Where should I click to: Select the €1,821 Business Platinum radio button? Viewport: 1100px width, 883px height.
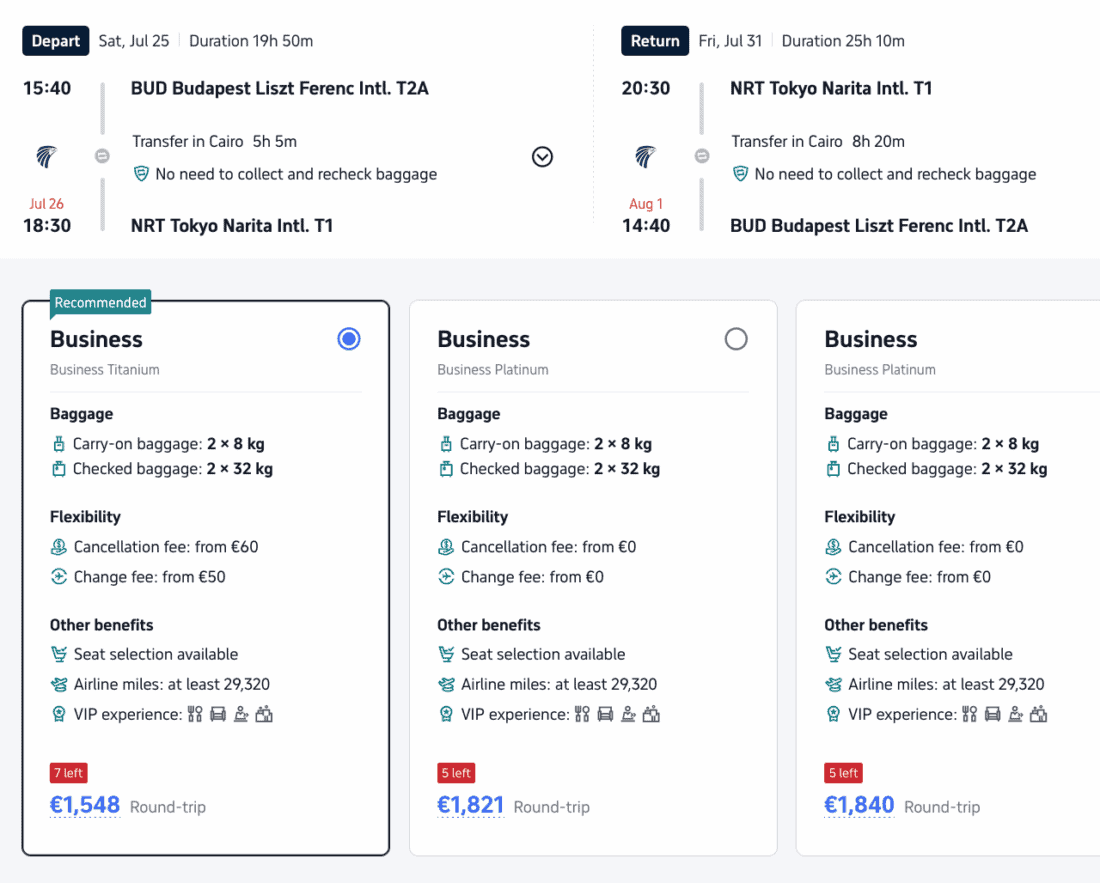pos(736,339)
